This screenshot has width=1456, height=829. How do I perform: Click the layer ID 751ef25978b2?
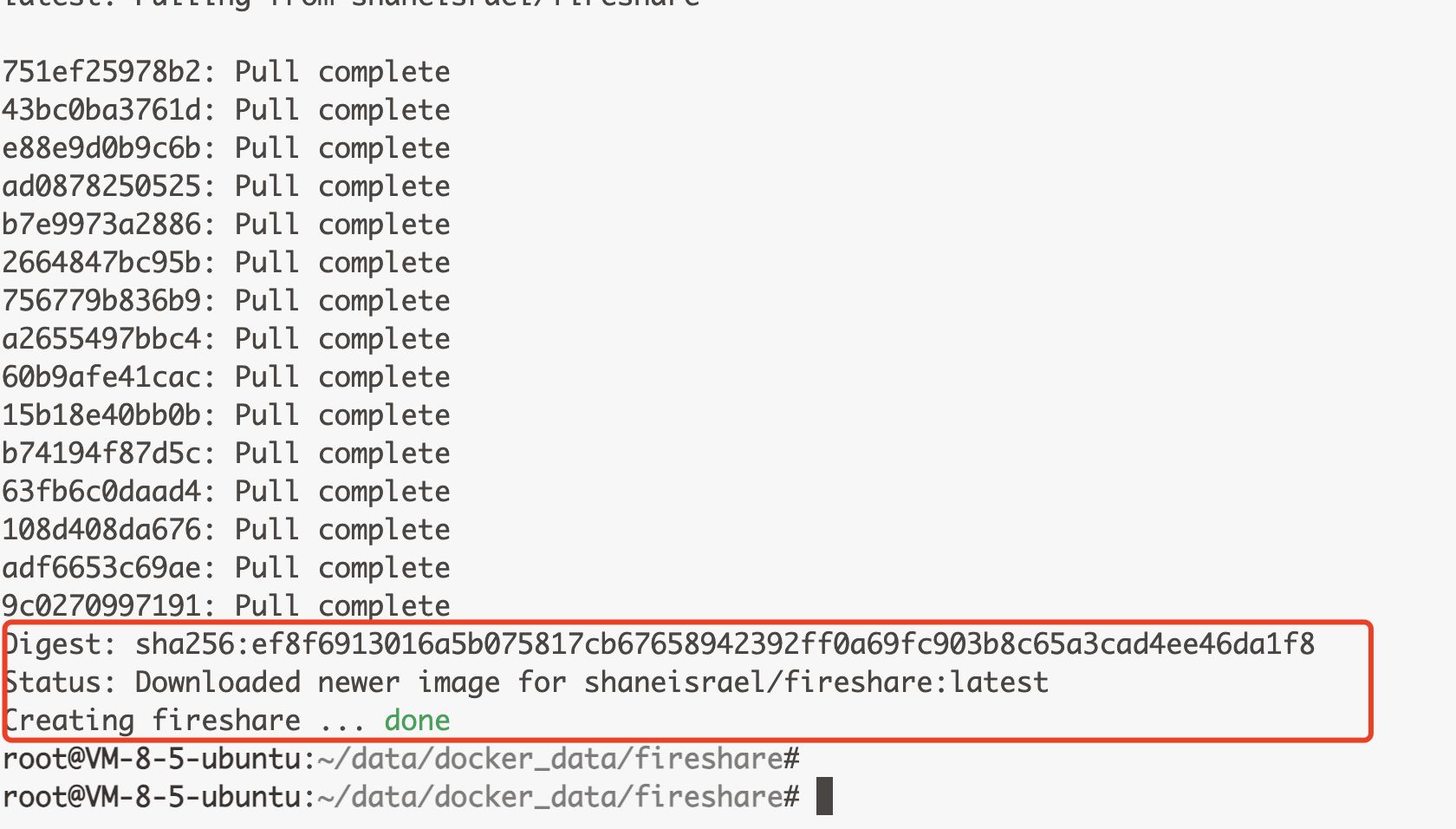[x=102, y=72]
